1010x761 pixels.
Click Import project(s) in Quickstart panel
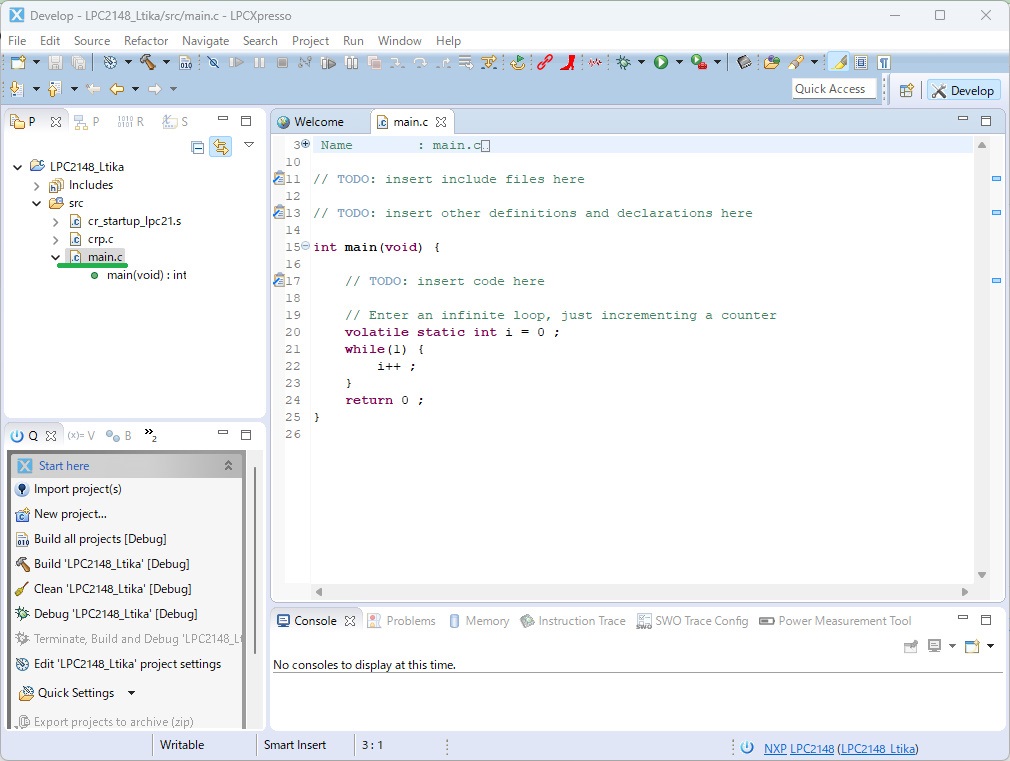pos(77,489)
